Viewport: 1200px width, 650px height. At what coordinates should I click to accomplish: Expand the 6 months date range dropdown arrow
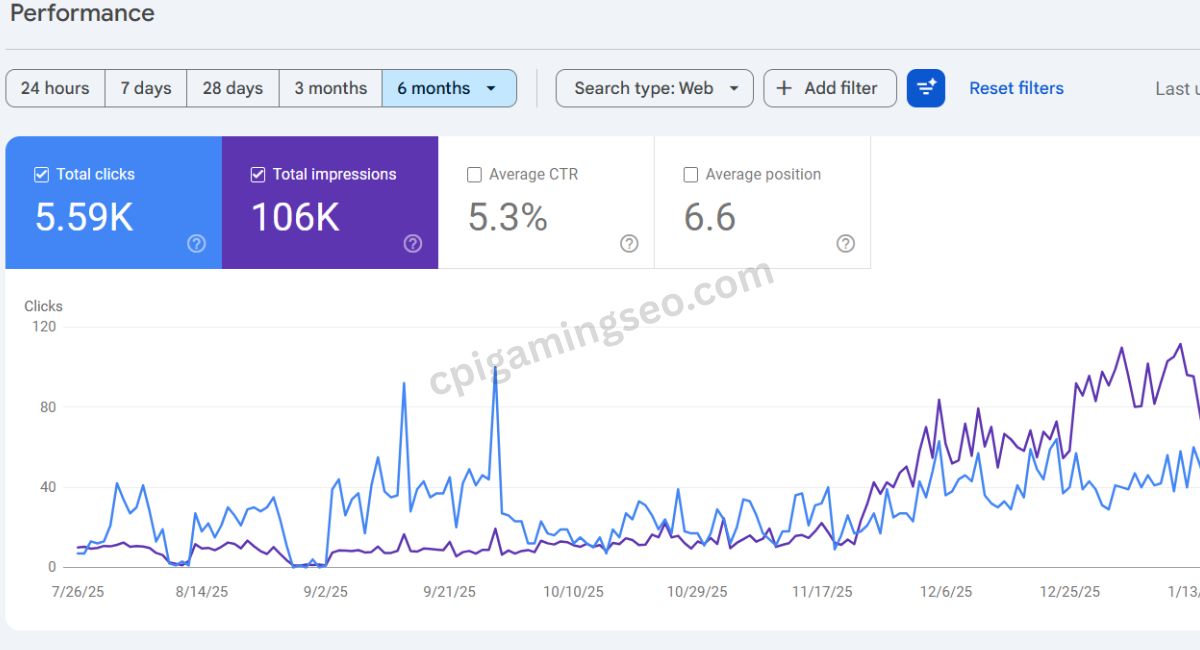(491, 88)
